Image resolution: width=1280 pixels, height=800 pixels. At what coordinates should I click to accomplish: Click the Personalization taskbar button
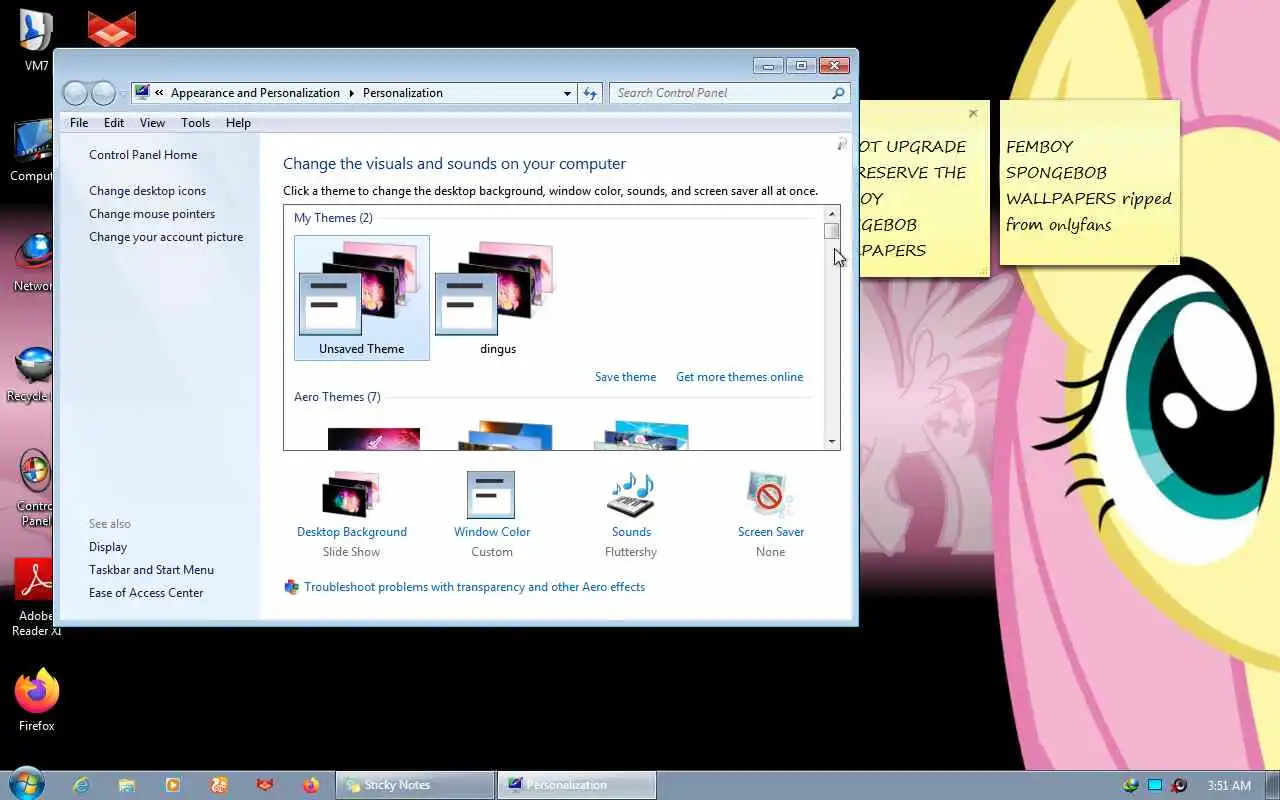(x=577, y=785)
